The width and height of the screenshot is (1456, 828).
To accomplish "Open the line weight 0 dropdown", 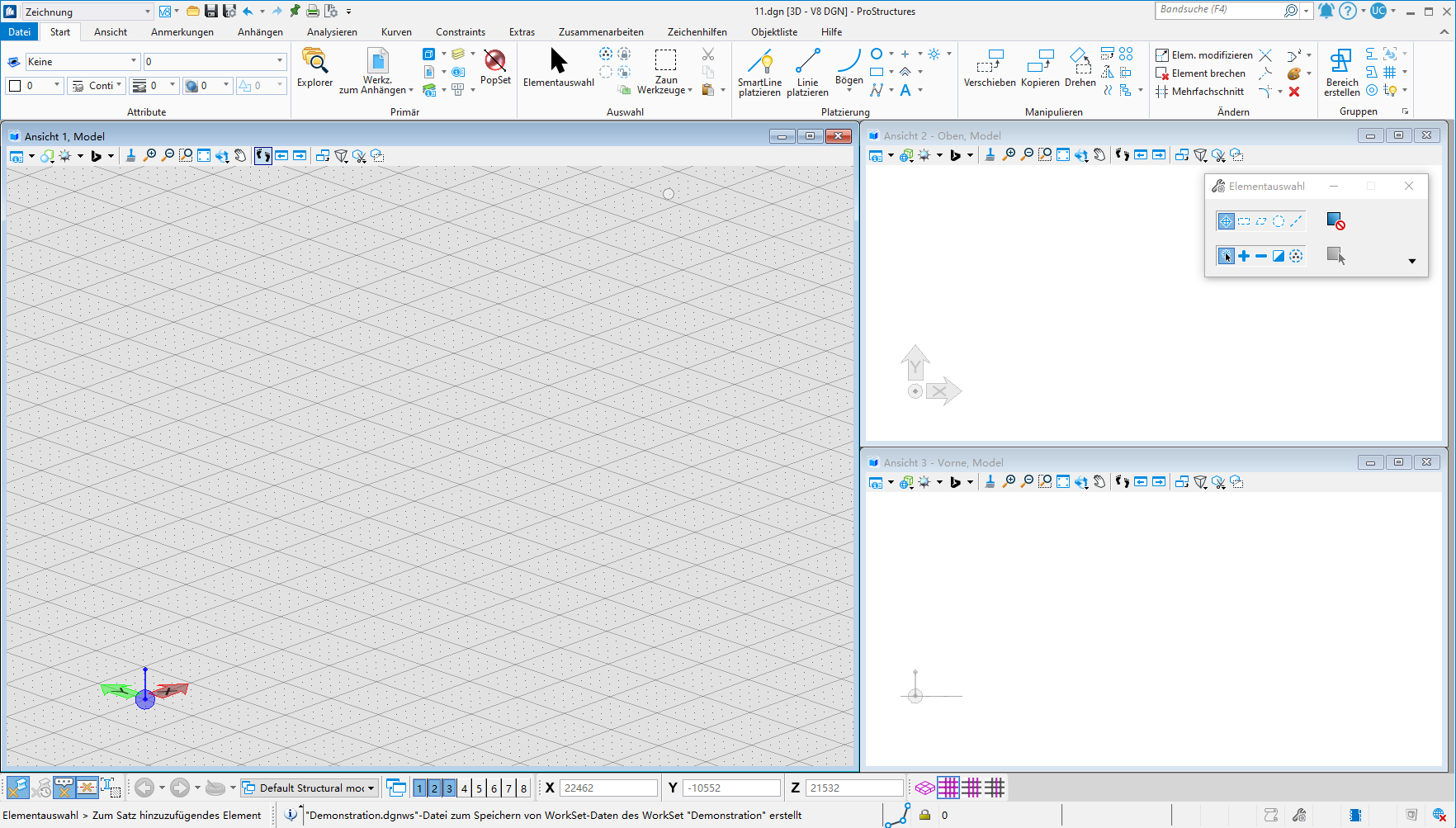I will pos(154,86).
